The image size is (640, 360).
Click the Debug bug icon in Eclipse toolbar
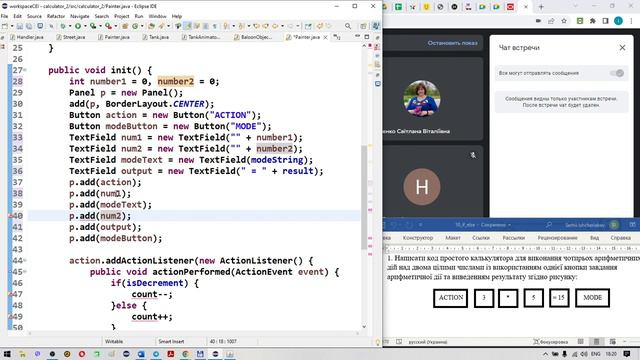pyautogui.click(x=63, y=26)
